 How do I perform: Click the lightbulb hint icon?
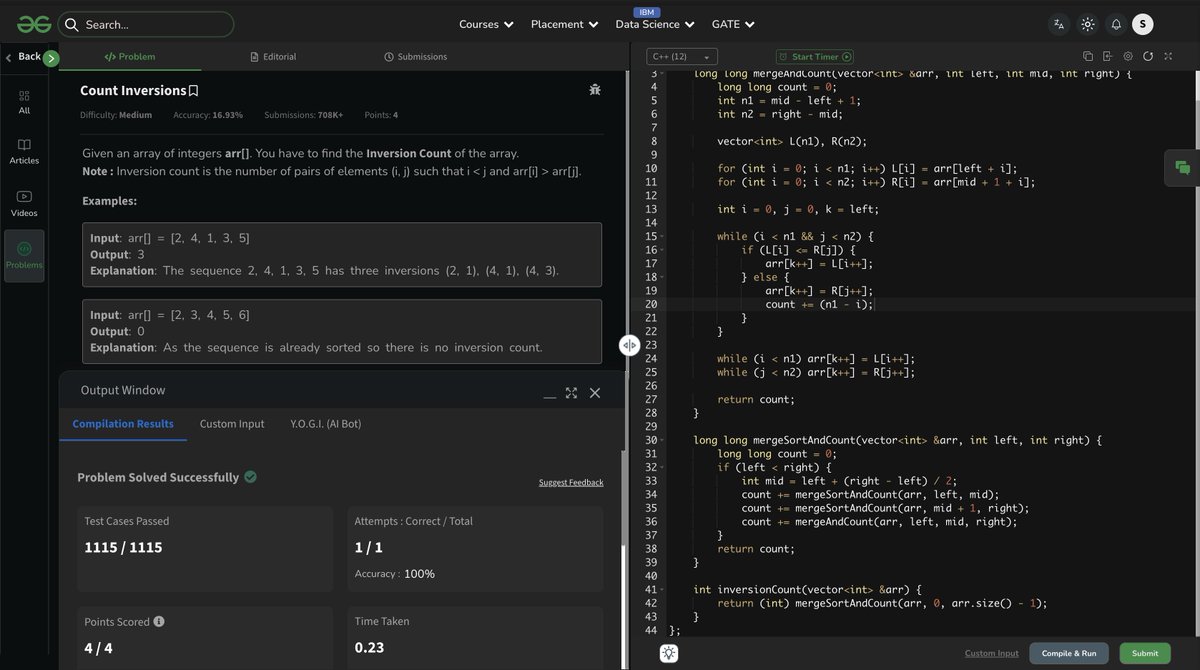668,653
